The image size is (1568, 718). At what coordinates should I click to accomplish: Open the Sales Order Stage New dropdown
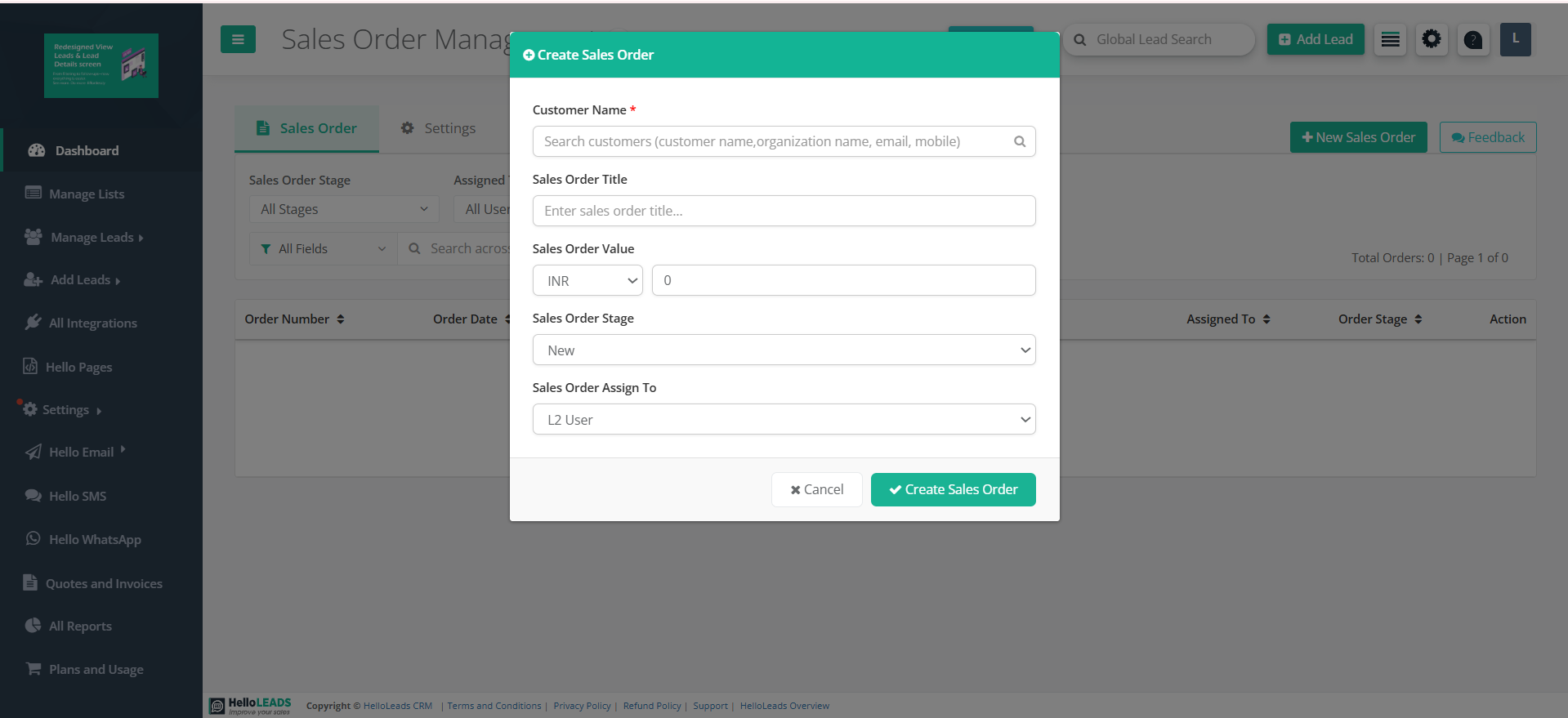(784, 350)
